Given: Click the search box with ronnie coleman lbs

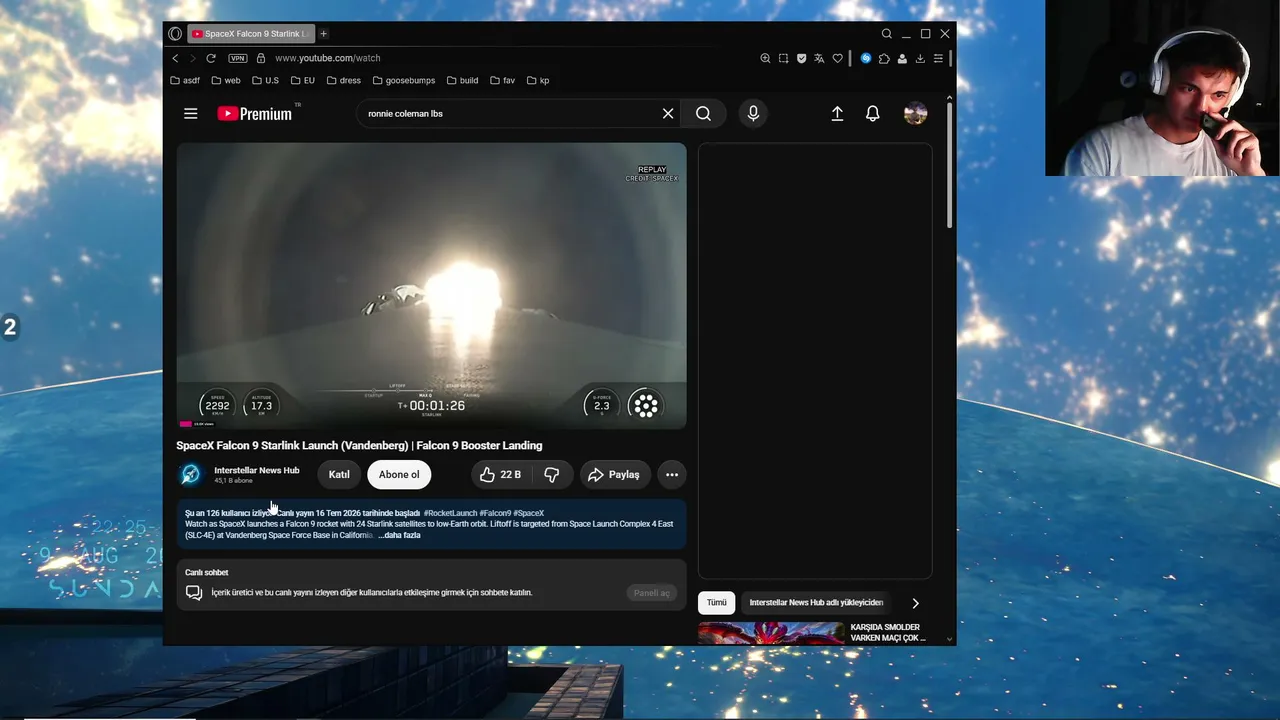Looking at the screenshot, I should tap(510, 114).
